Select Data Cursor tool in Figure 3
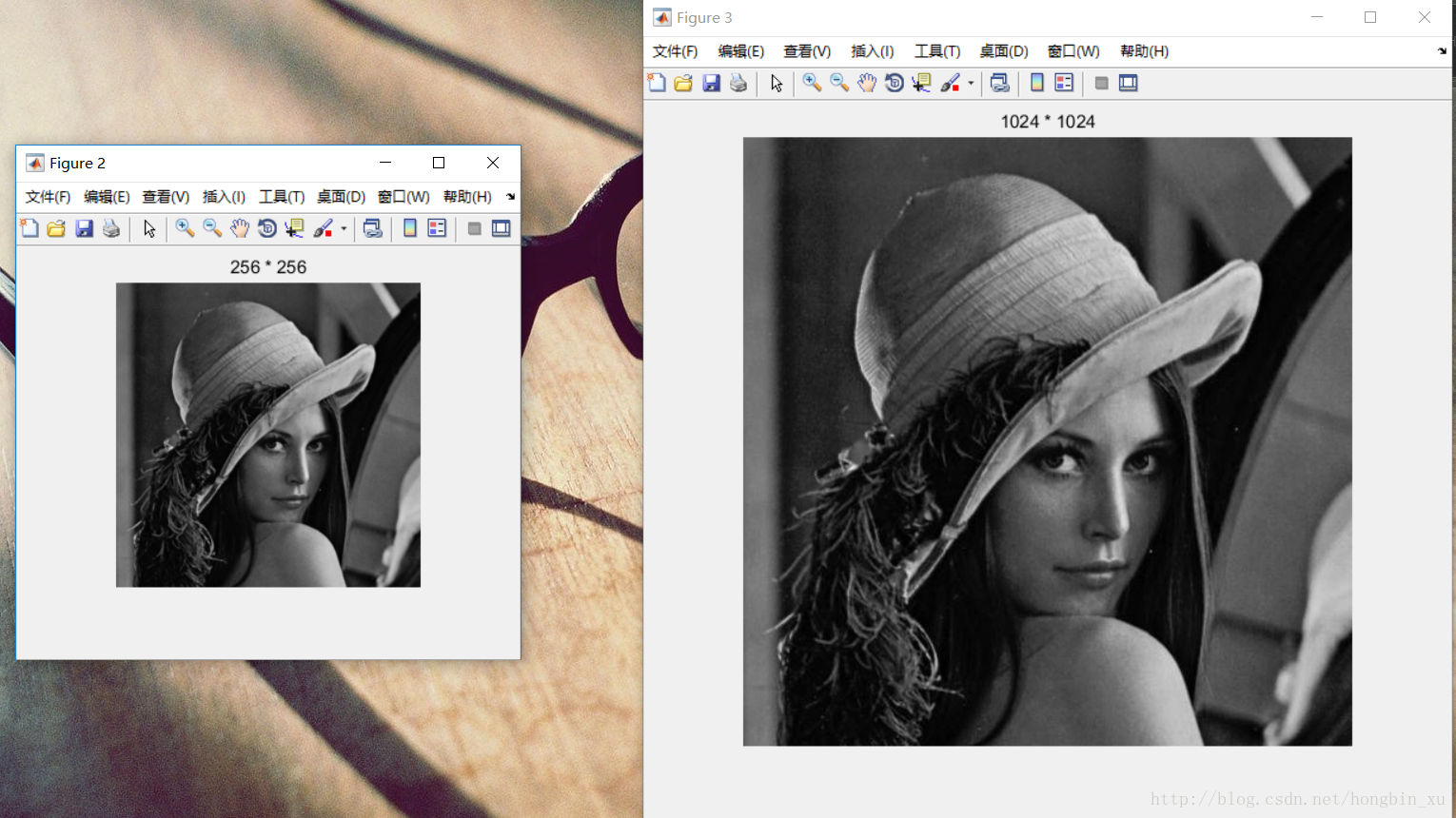This screenshot has width=1456, height=818. point(921,84)
